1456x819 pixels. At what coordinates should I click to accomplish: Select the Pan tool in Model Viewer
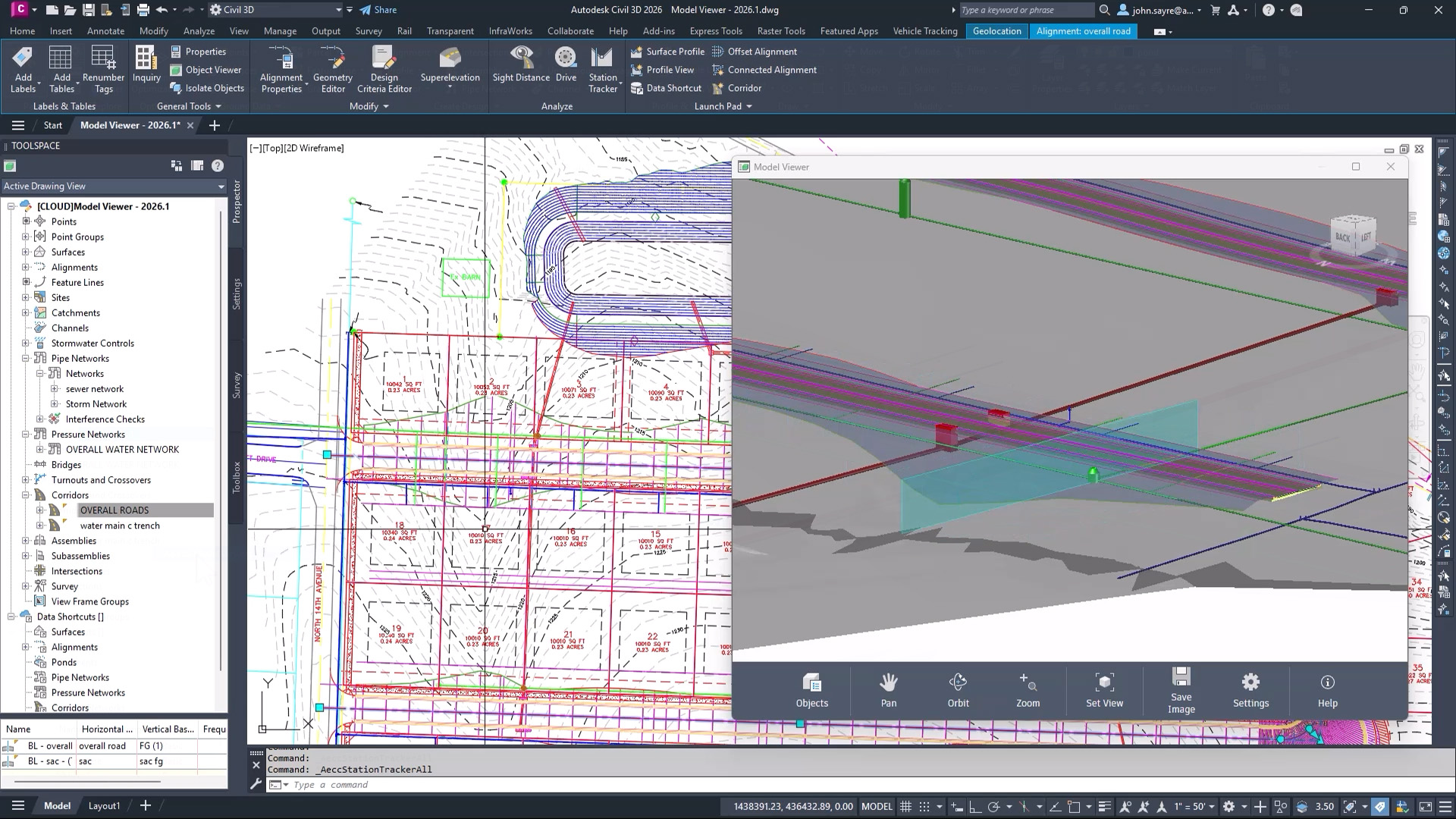click(889, 690)
